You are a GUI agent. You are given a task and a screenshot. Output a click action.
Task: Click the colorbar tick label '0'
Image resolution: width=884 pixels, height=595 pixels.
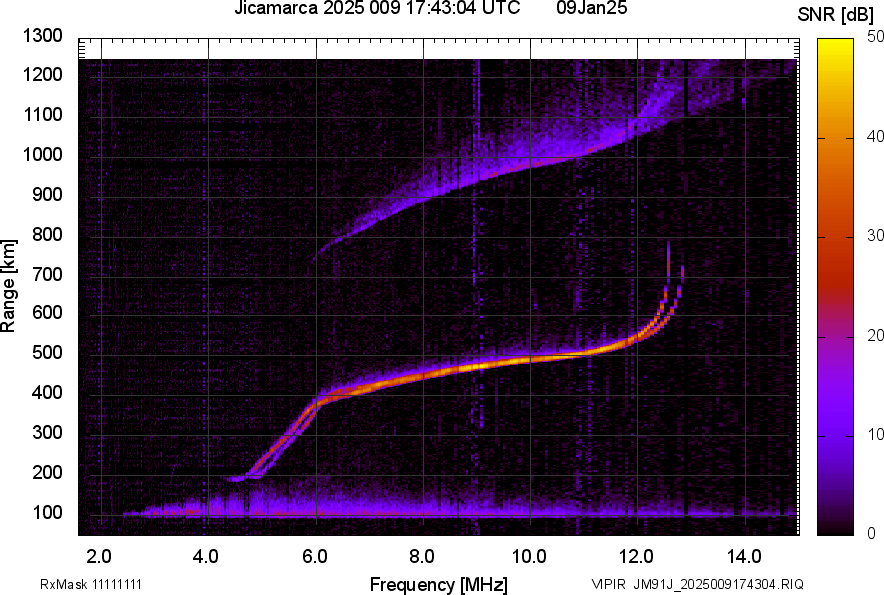click(872, 533)
